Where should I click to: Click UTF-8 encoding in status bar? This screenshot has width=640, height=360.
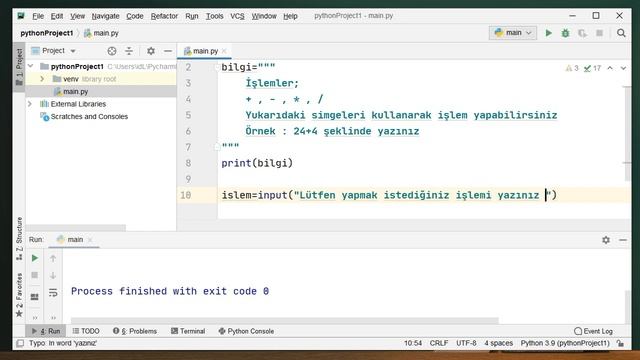coord(466,343)
